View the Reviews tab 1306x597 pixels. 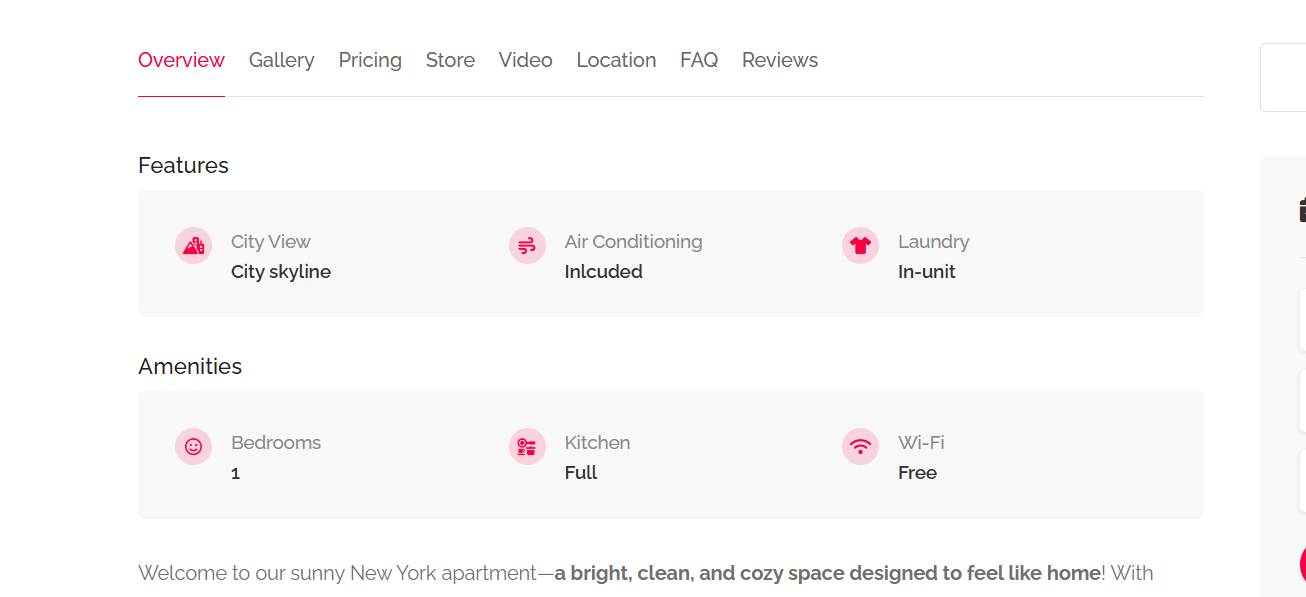[780, 60]
